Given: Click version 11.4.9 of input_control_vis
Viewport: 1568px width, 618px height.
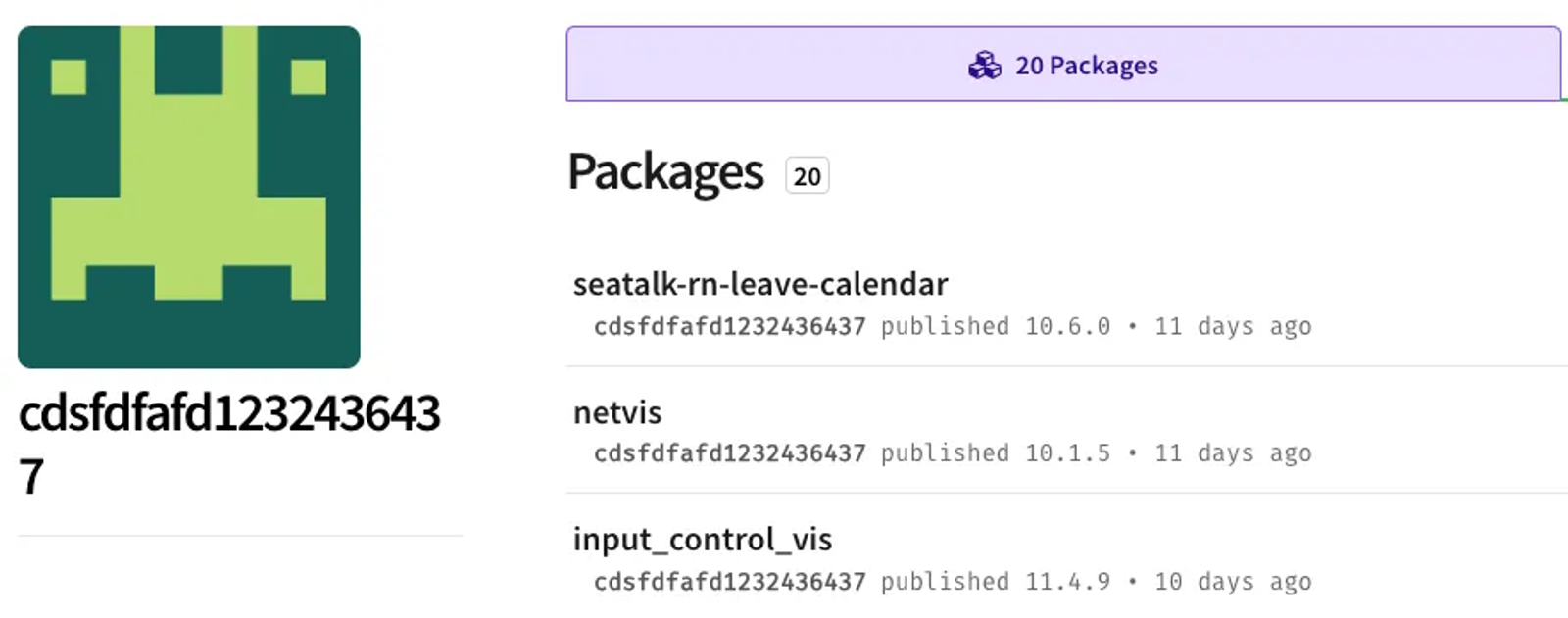Looking at the screenshot, I should point(1067,582).
